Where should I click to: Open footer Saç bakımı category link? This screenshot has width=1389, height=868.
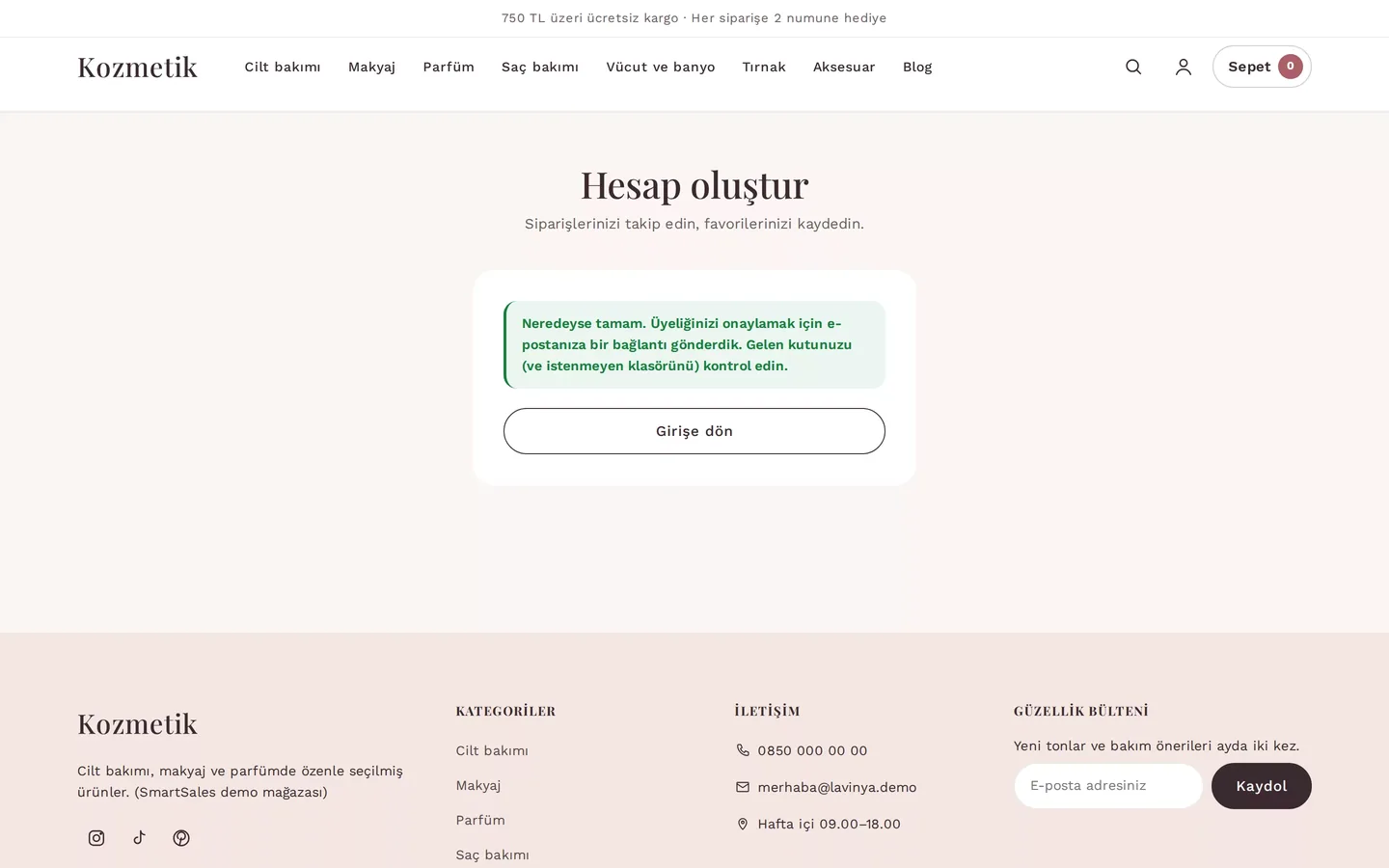(493, 854)
